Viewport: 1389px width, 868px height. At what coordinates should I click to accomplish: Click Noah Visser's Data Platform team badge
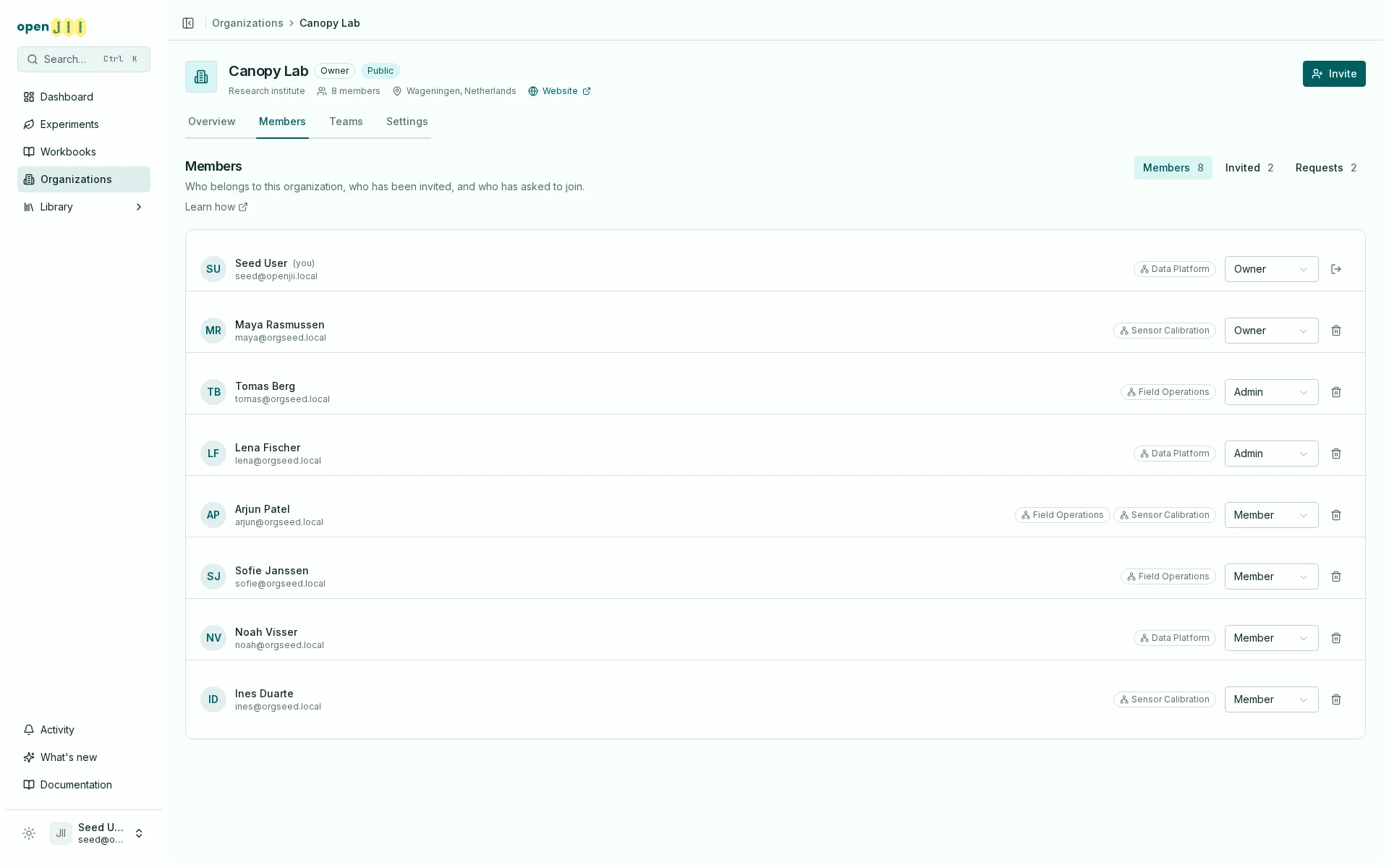[x=1174, y=638]
